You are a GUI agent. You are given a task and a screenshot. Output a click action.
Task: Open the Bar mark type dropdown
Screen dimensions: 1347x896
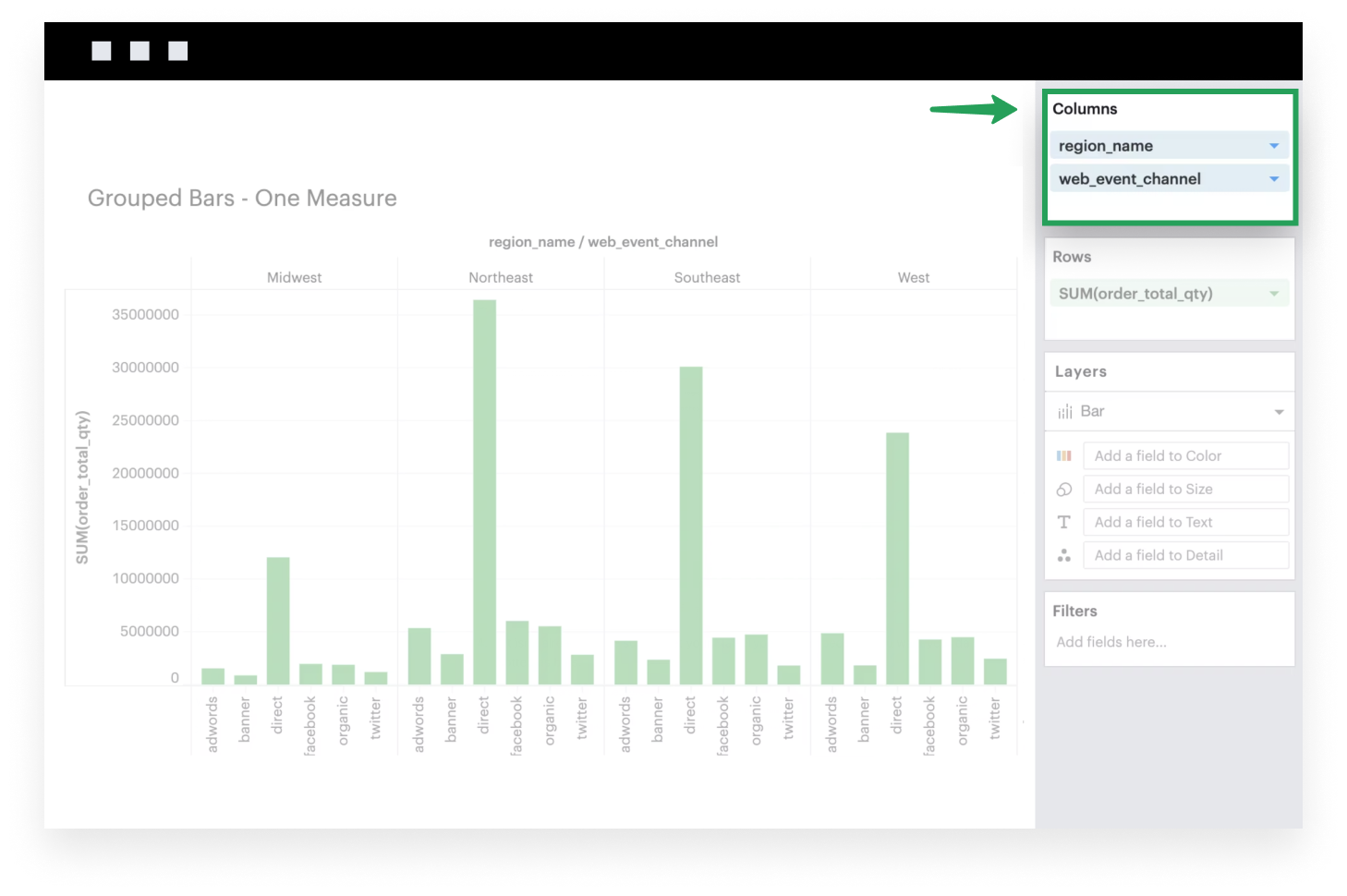1279,412
